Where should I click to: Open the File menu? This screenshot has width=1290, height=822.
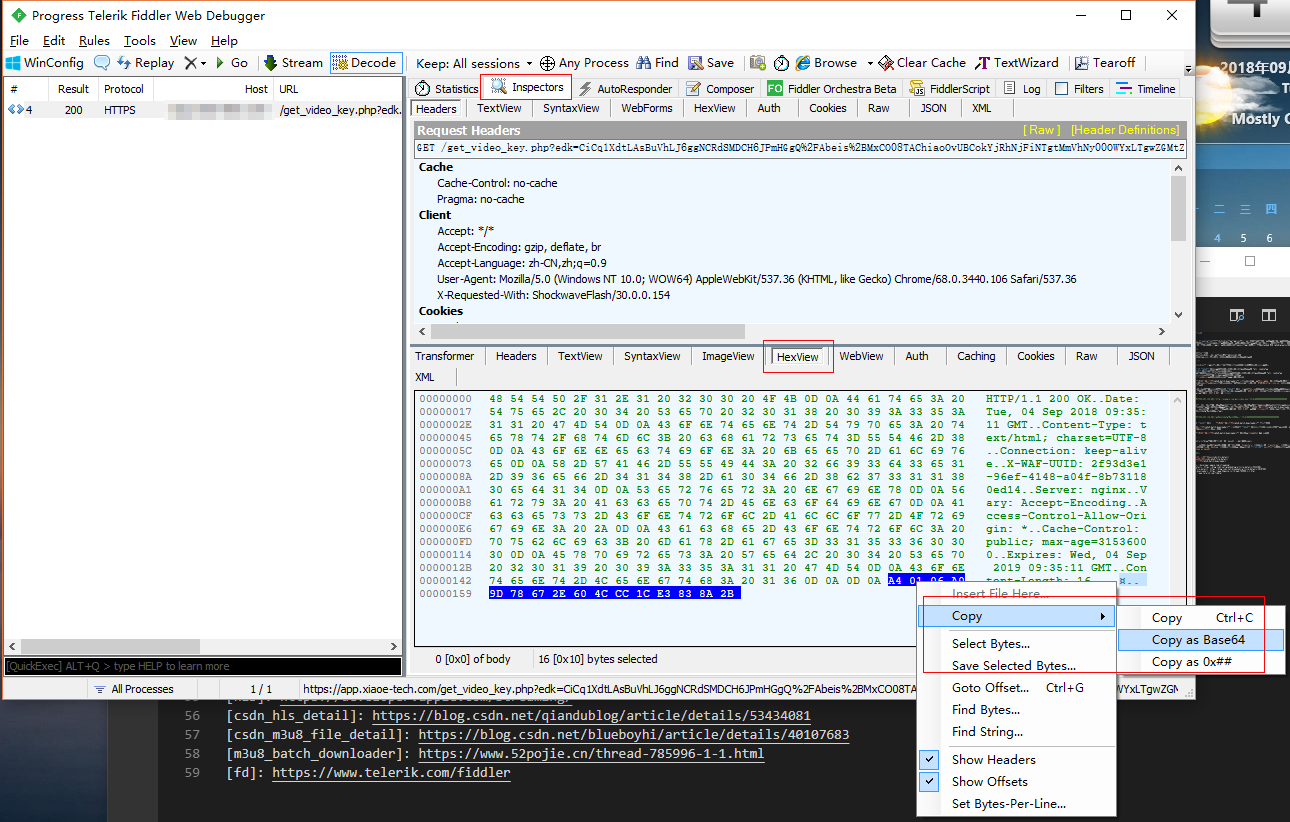pos(19,41)
